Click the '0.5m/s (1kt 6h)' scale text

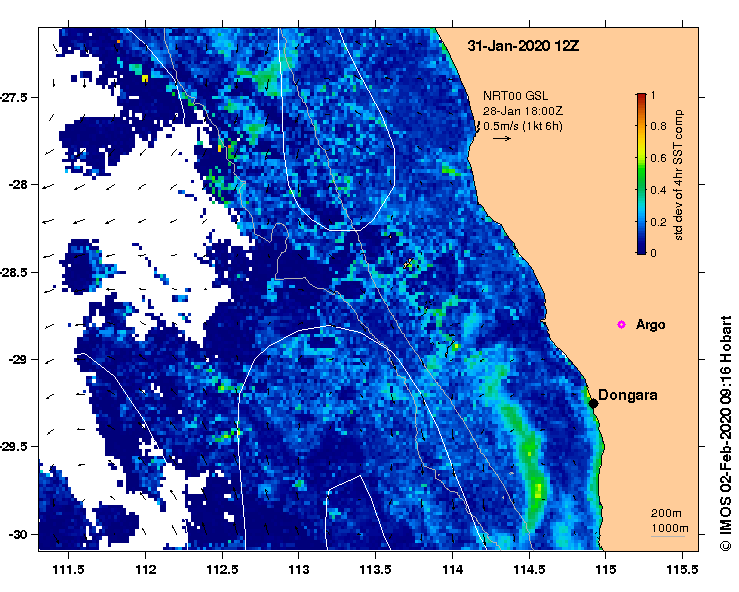click(x=523, y=126)
